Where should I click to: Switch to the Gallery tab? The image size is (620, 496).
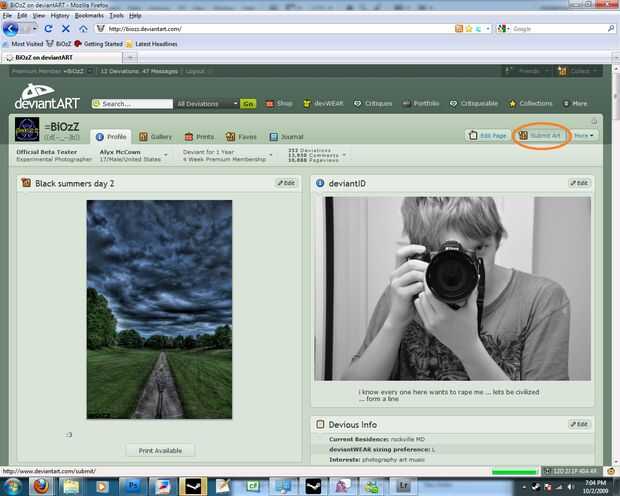point(155,136)
